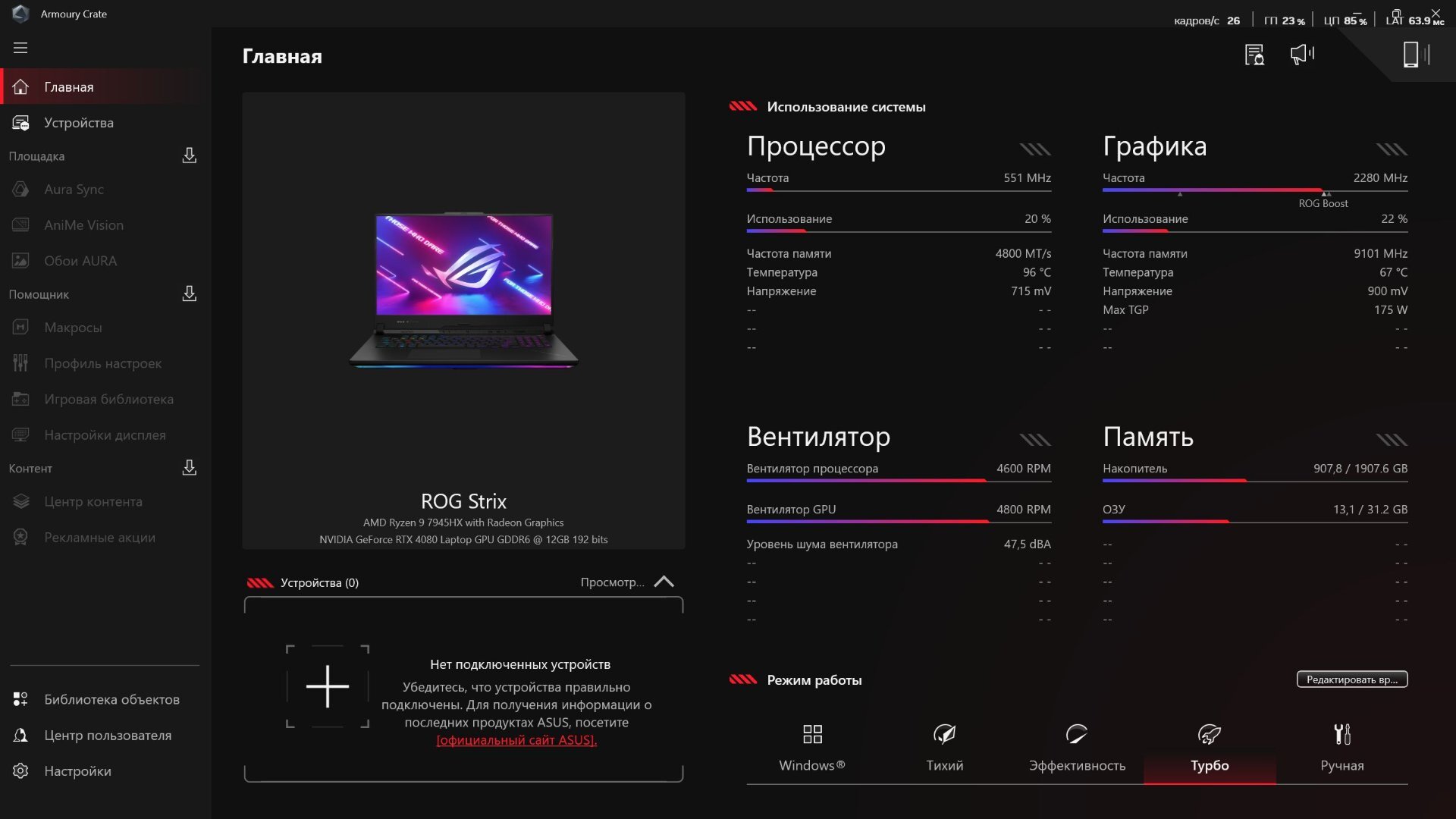The width and height of the screenshot is (1456, 819).
Task: Enable the Эффективность performance mode
Action: 1077,748
